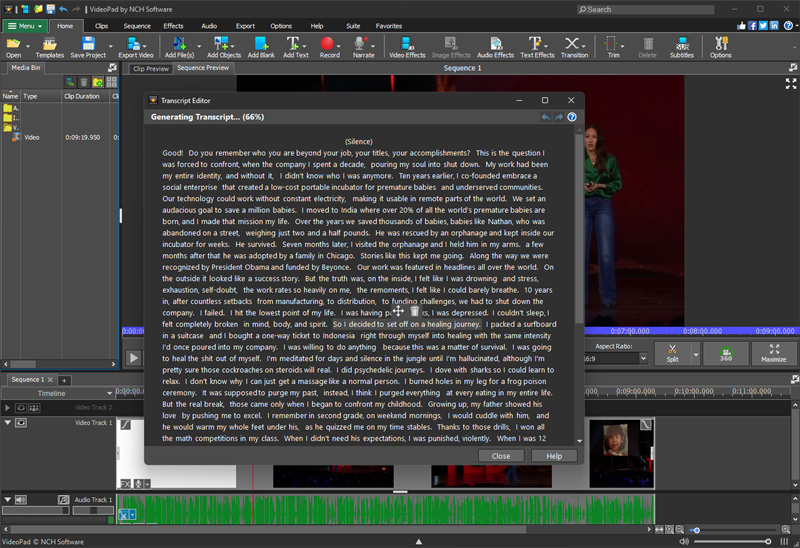The image size is (800, 548).
Task: Click the Help button in Transcript Editor
Action: [554, 456]
